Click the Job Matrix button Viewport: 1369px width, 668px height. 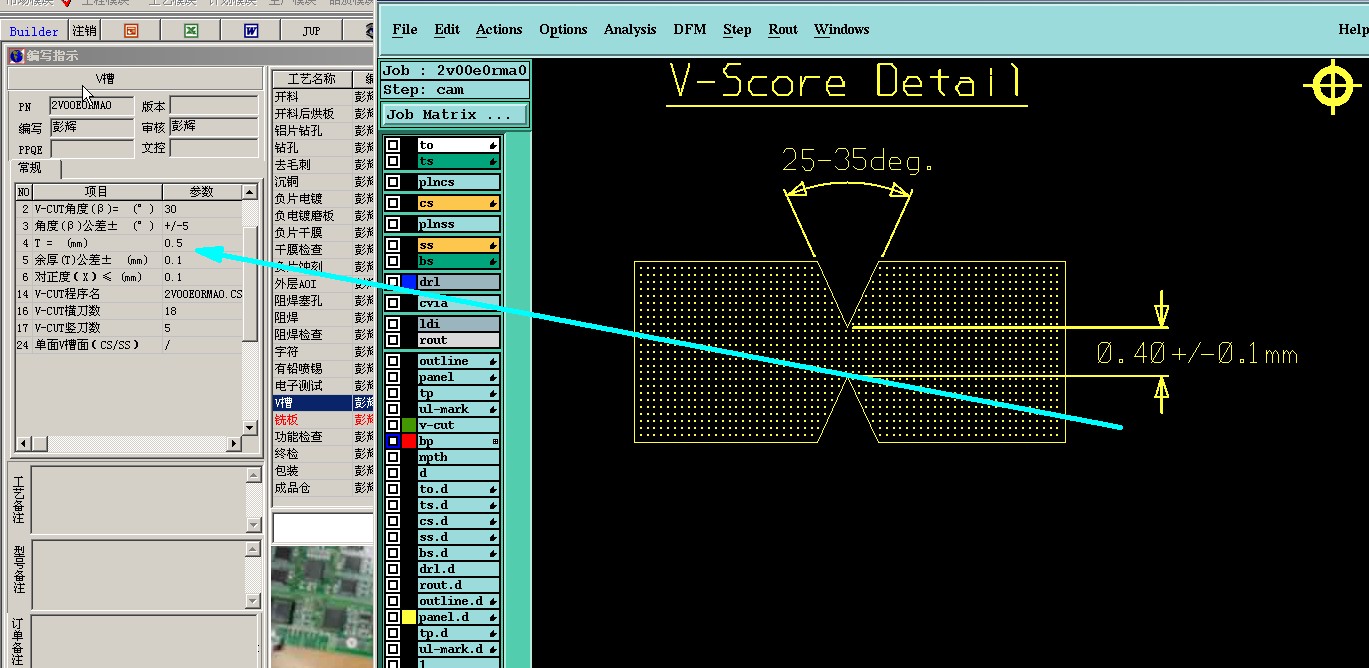pos(454,115)
